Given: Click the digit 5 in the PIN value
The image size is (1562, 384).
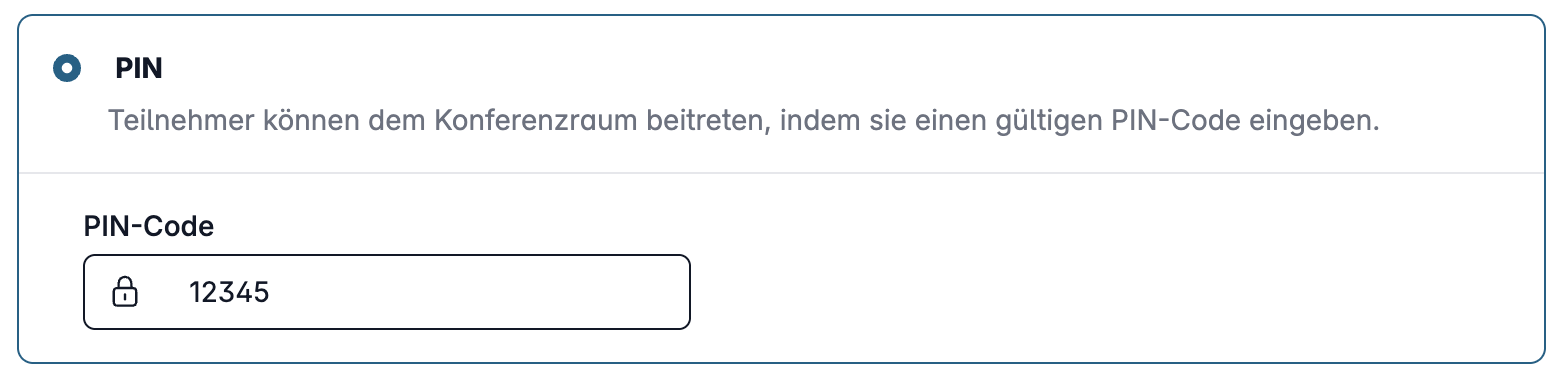Looking at the screenshot, I should tap(263, 293).
